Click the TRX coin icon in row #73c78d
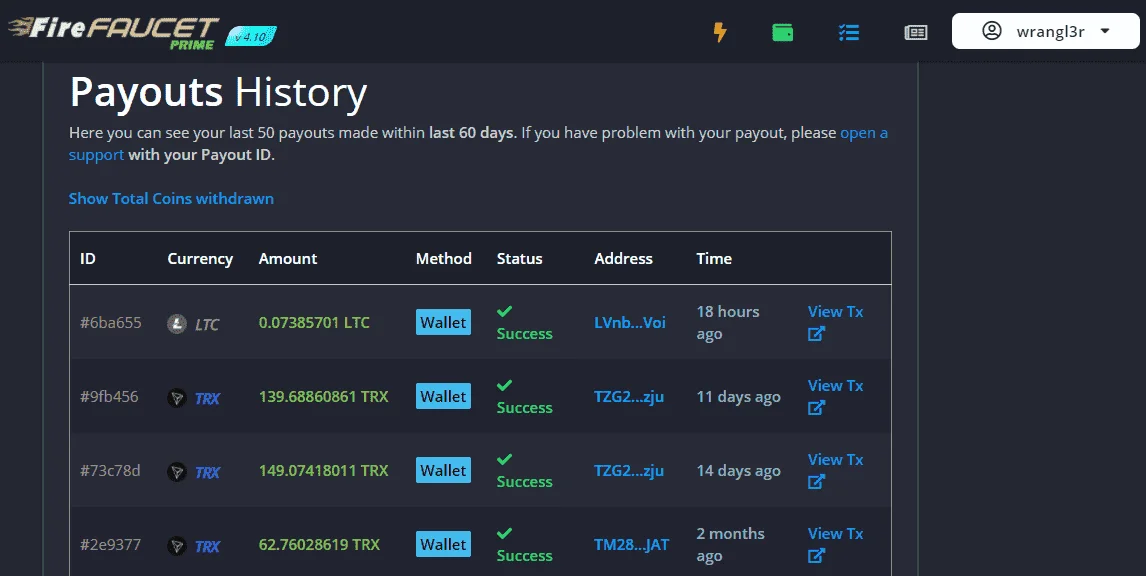This screenshot has height=576, width=1146. pyautogui.click(x=177, y=471)
